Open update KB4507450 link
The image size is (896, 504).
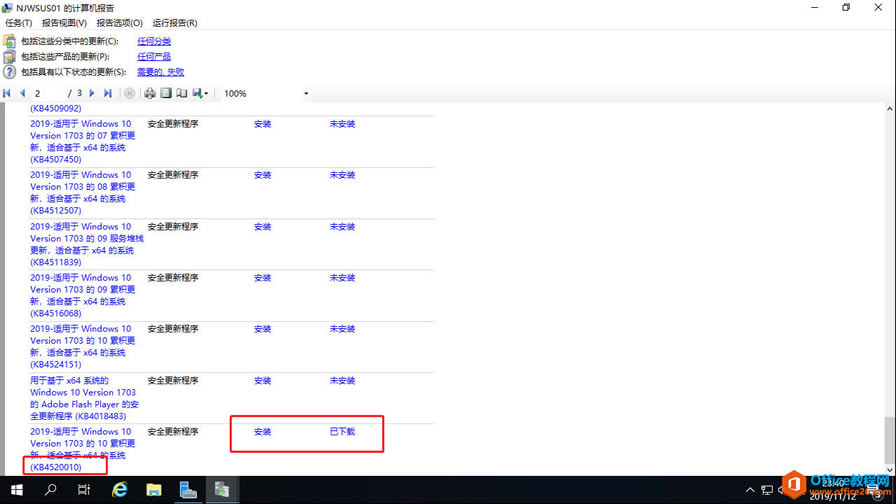click(x=83, y=141)
